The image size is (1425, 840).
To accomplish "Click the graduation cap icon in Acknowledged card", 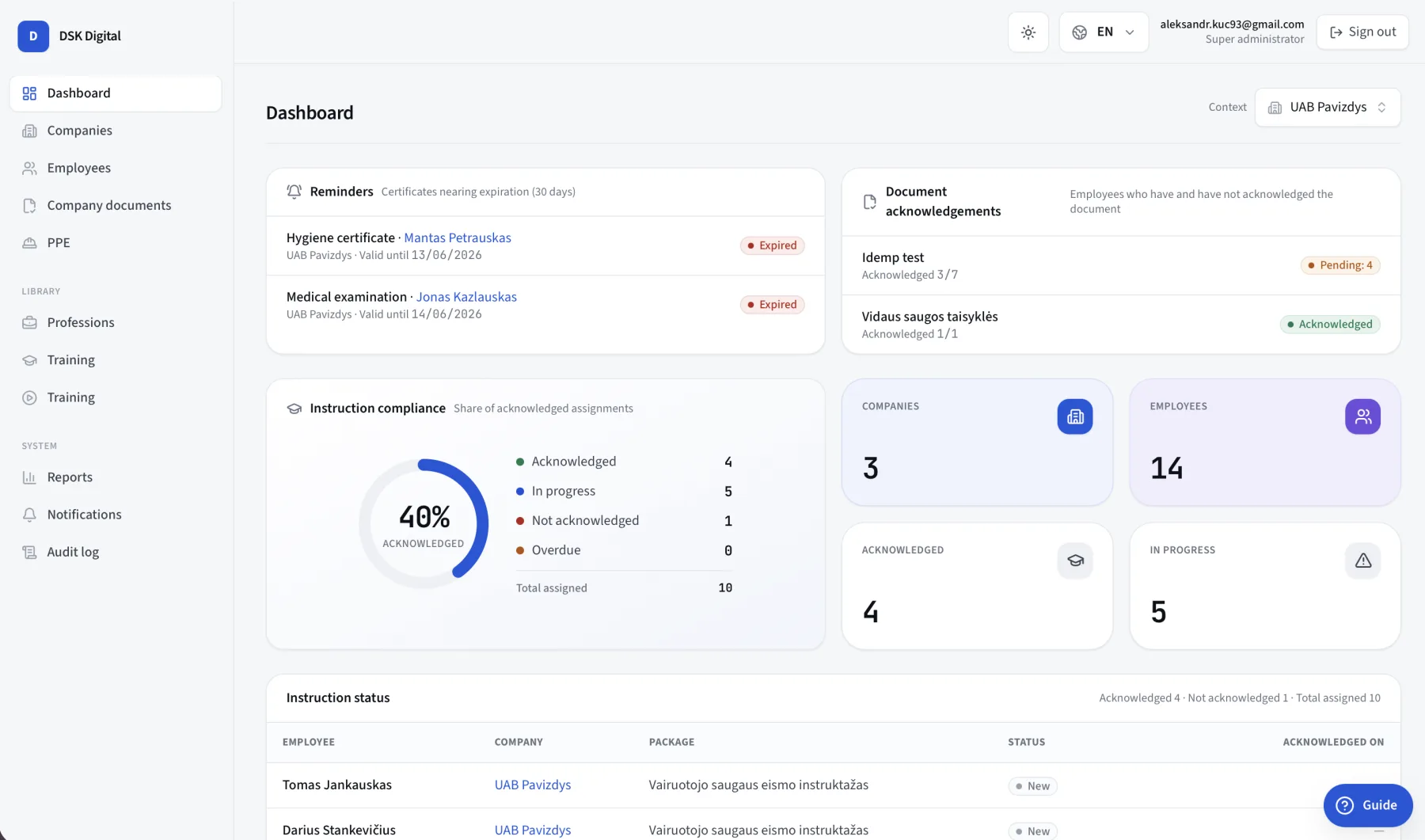I will click(x=1074, y=561).
